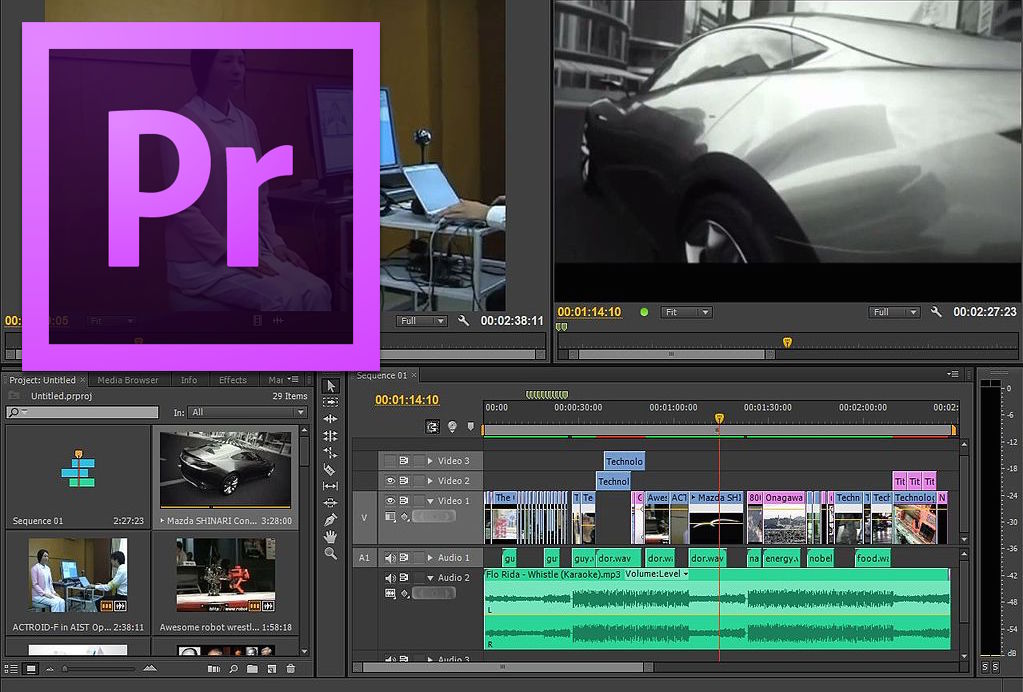Open Program monitor Full resolution dropdown
The width and height of the screenshot is (1023, 692).
point(894,312)
